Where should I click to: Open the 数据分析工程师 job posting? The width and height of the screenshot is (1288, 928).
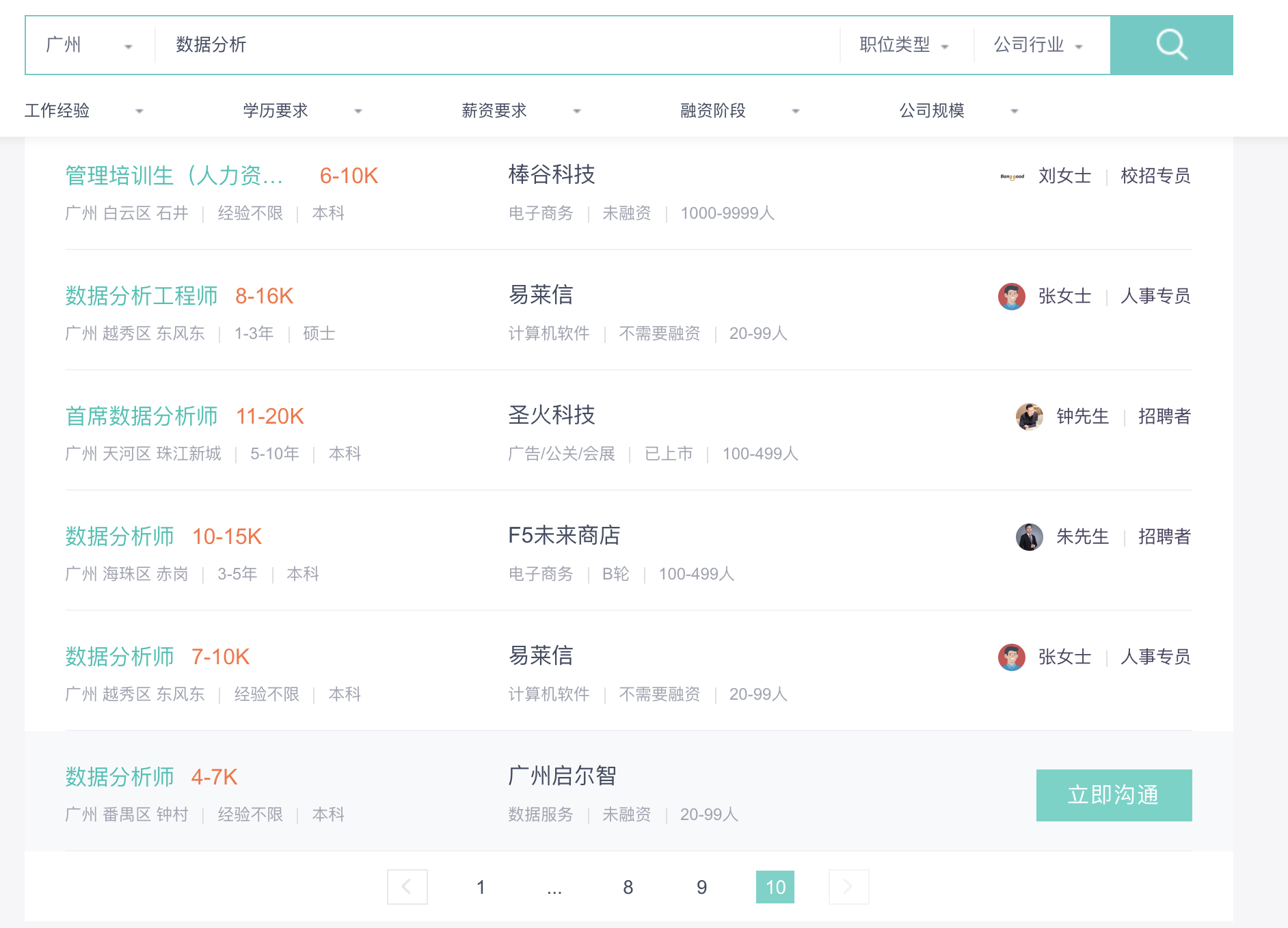142,296
